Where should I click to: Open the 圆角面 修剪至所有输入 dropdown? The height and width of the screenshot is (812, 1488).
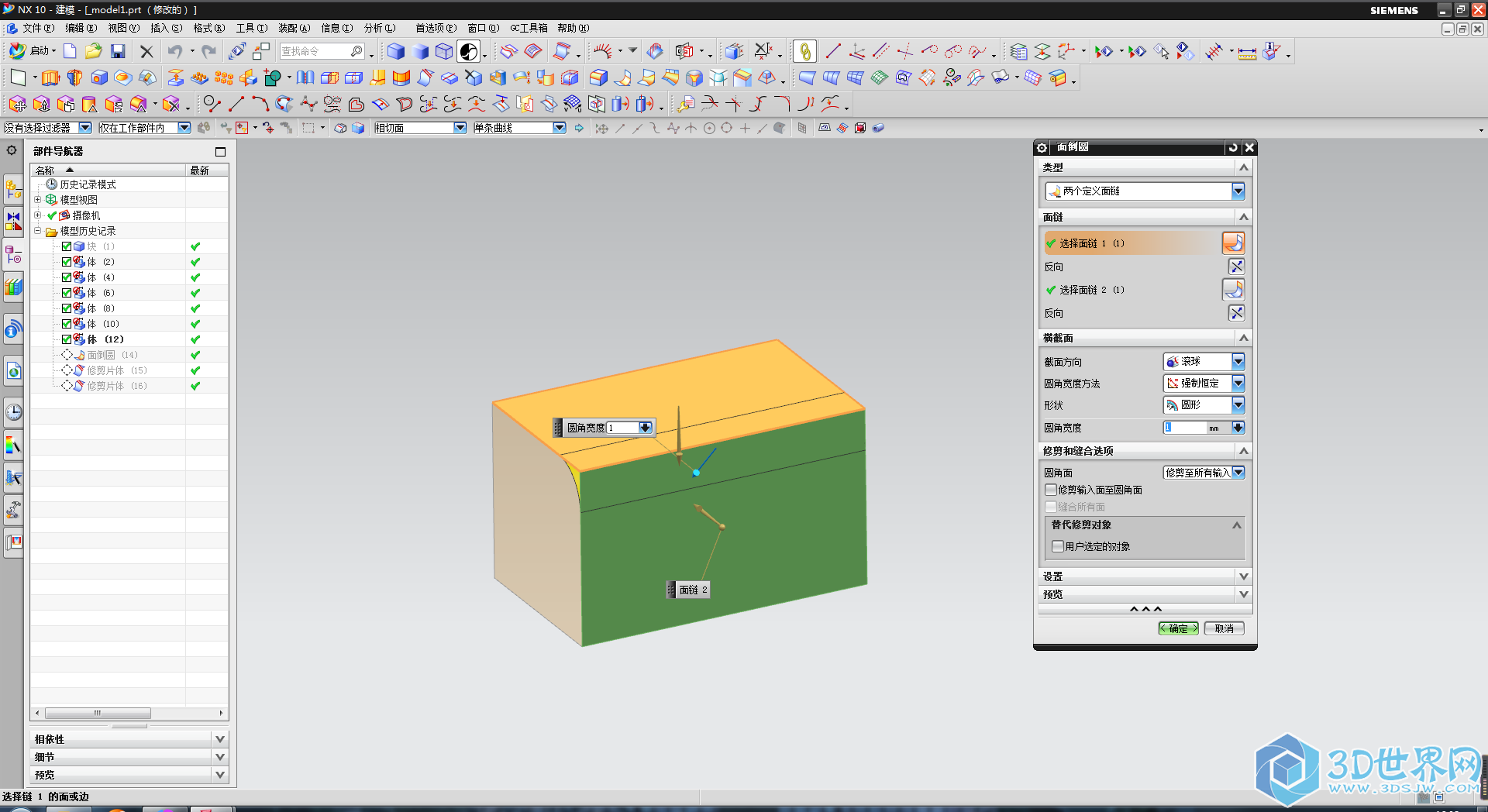click(1204, 473)
